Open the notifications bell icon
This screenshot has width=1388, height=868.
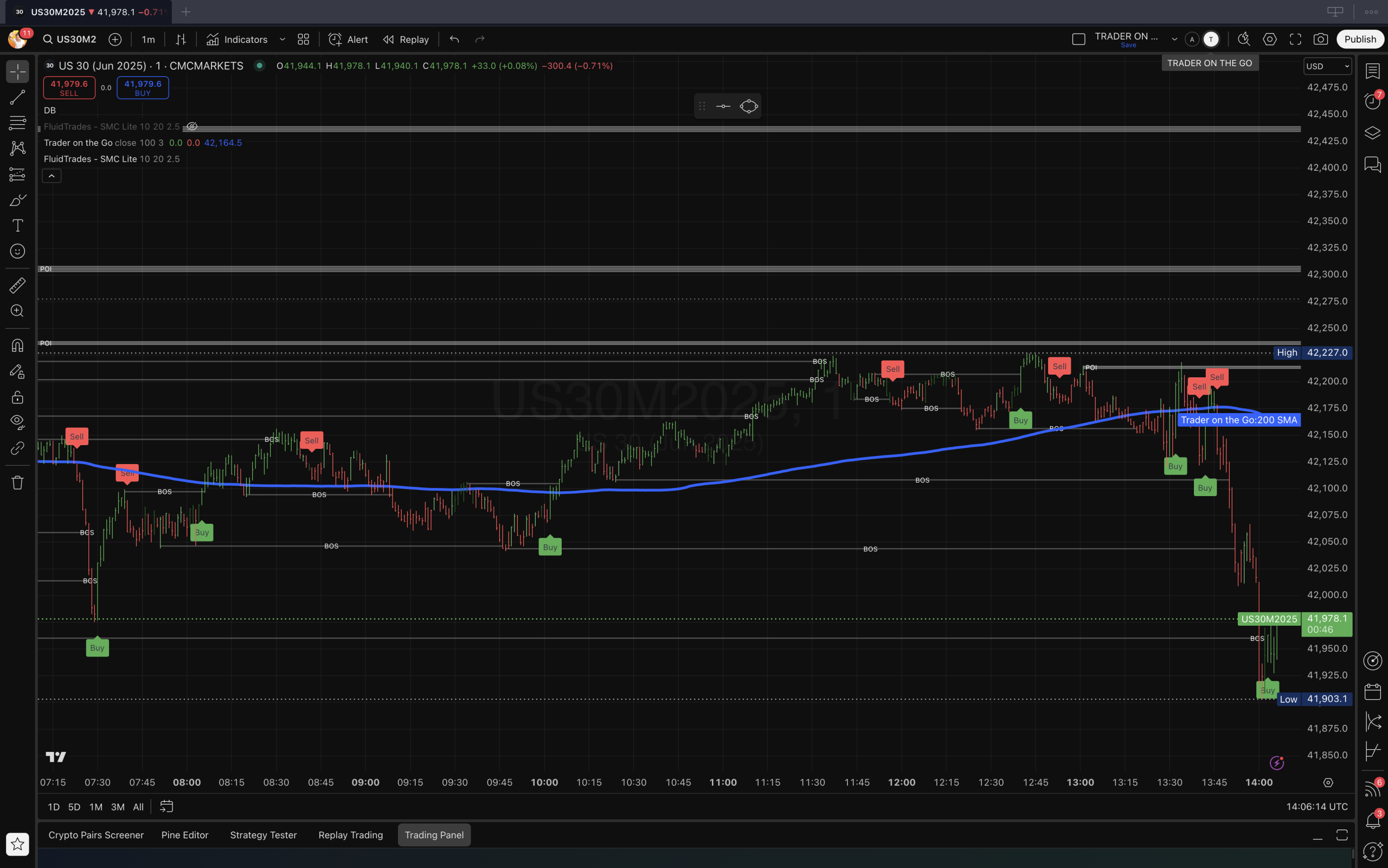1372,820
